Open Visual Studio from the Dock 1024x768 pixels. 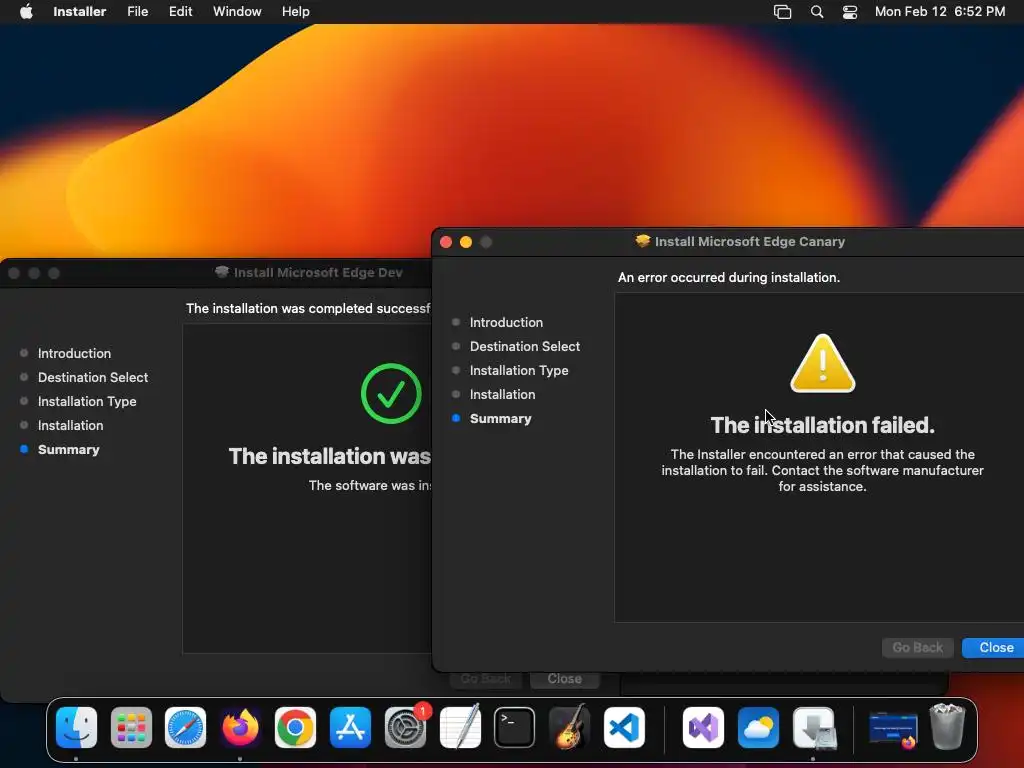(x=703, y=728)
